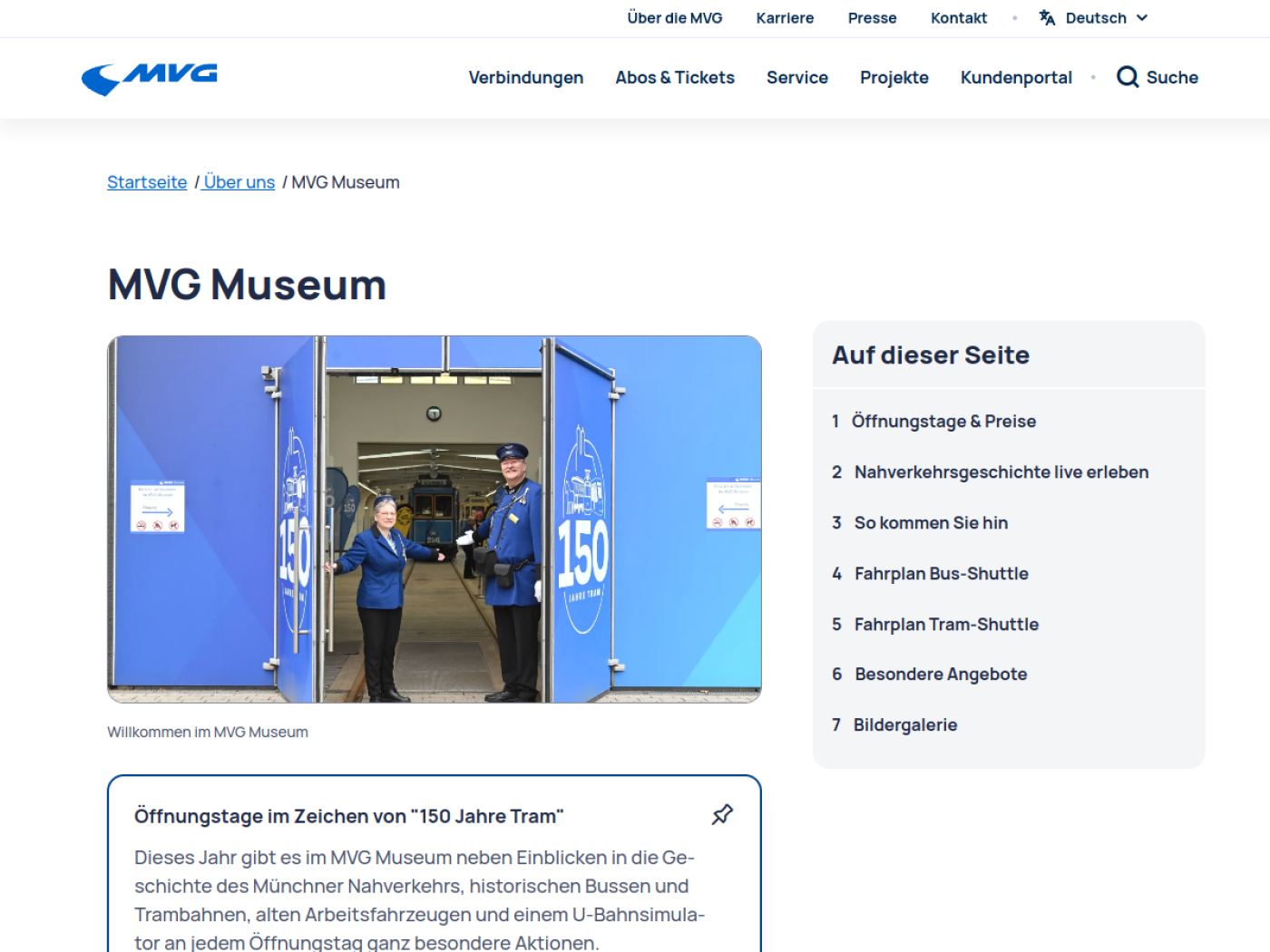
Task: Open the Kontakt link
Action: coord(959,18)
